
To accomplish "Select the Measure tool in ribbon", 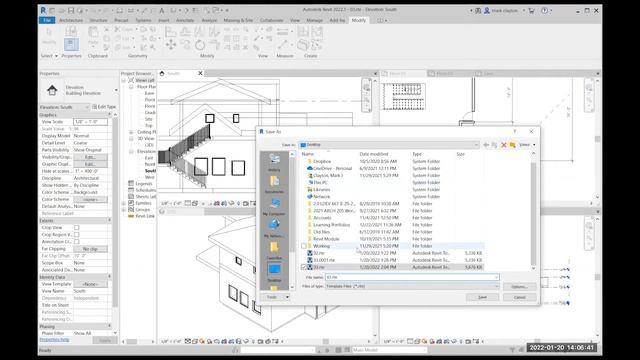I will point(282,44).
